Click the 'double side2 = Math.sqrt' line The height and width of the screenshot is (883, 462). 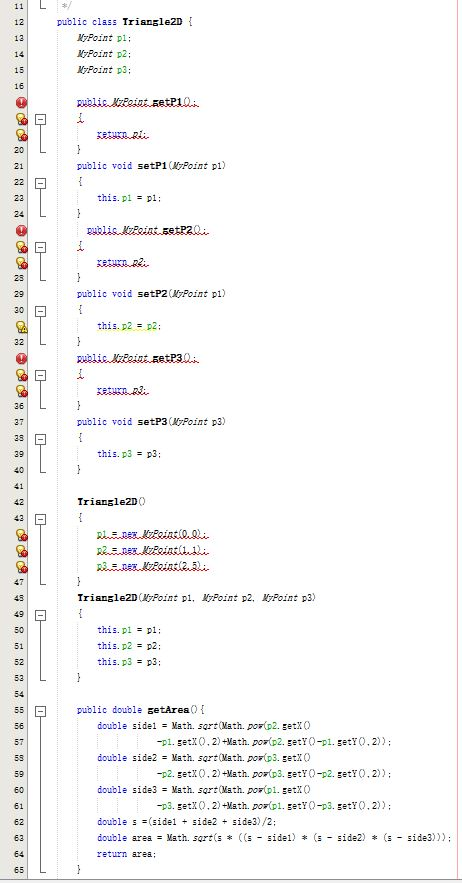(204, 758)
